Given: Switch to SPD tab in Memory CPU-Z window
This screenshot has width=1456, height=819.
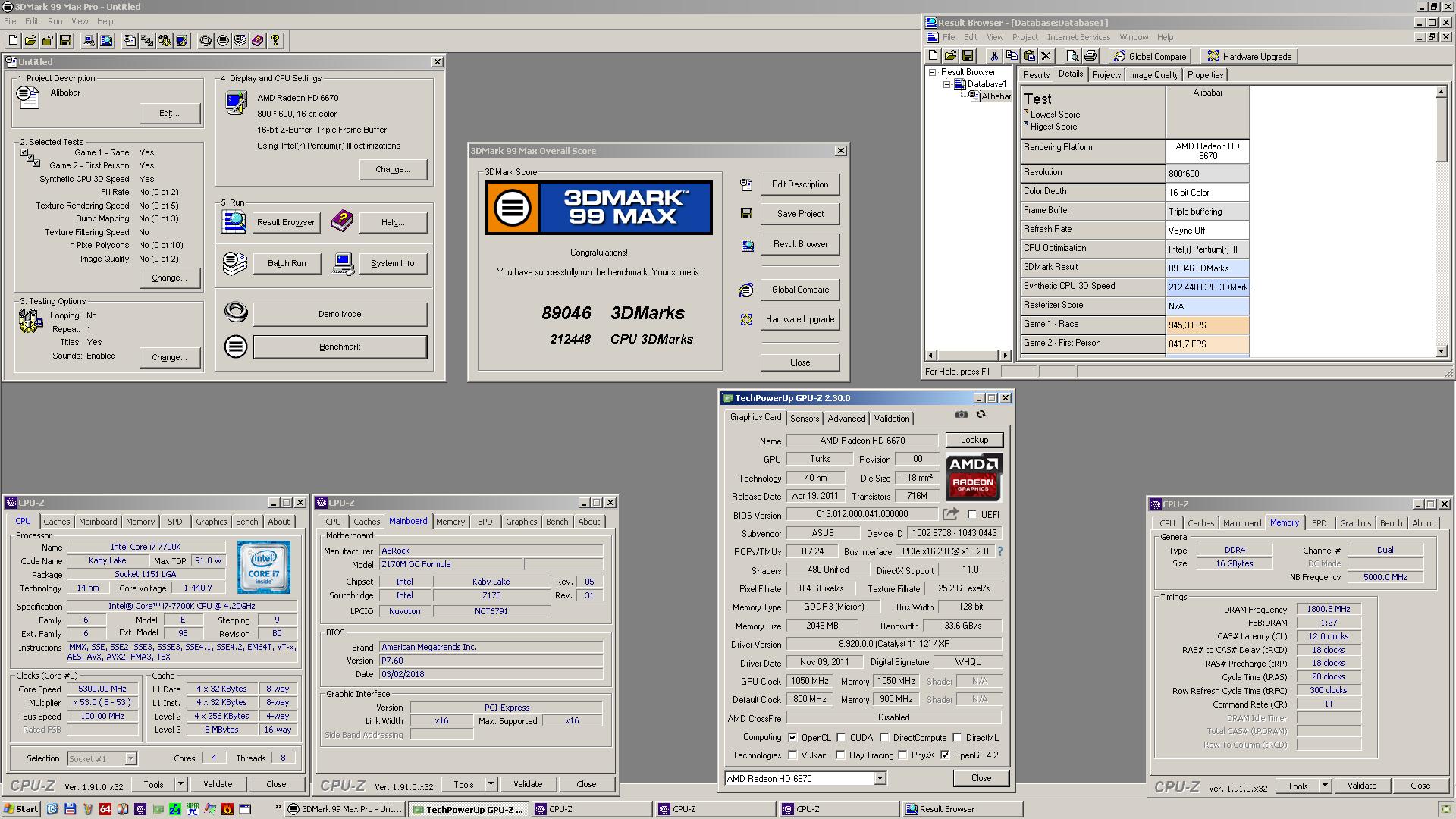Looking at the screenshot, I should [1319, 523].
